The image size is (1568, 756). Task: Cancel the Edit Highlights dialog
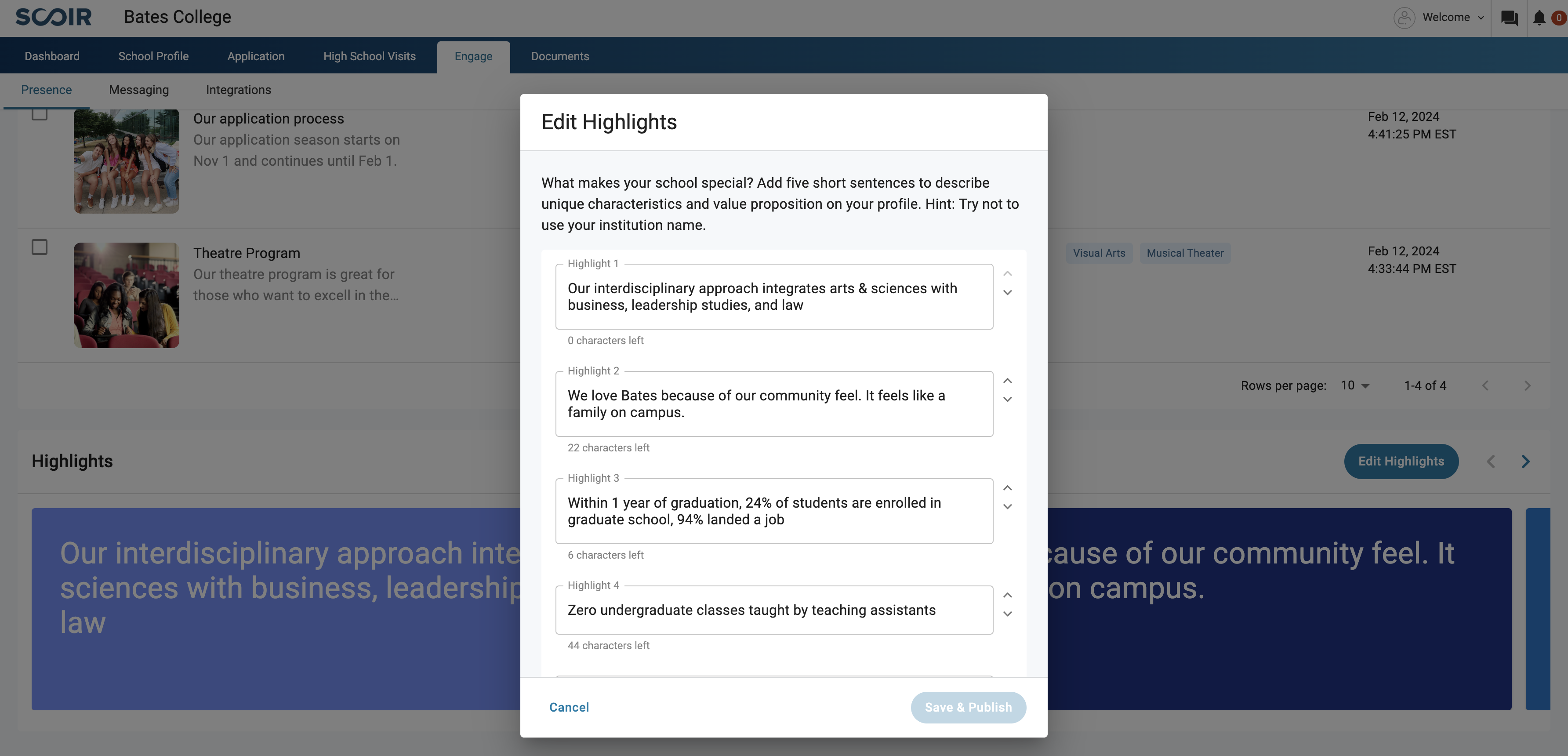click(x=569, y=707)
